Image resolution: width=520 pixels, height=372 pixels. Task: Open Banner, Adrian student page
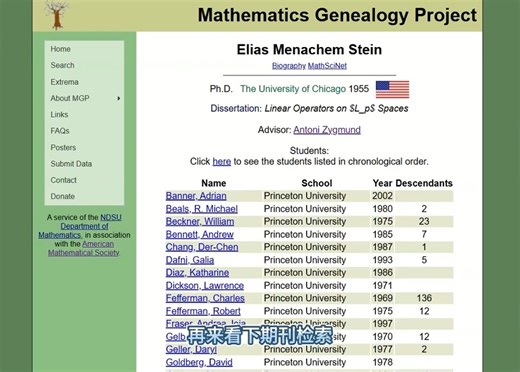click(x=196, y=196)
